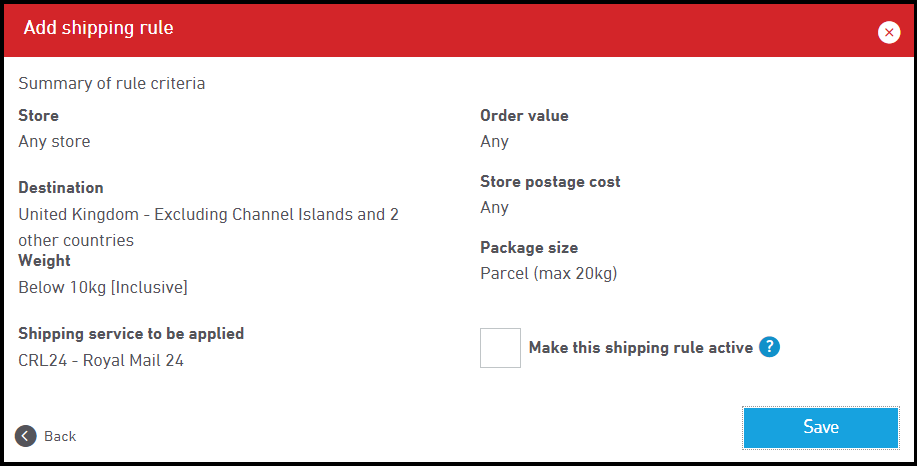Open help for shipping rule active
917x466 pixels.
768,347
